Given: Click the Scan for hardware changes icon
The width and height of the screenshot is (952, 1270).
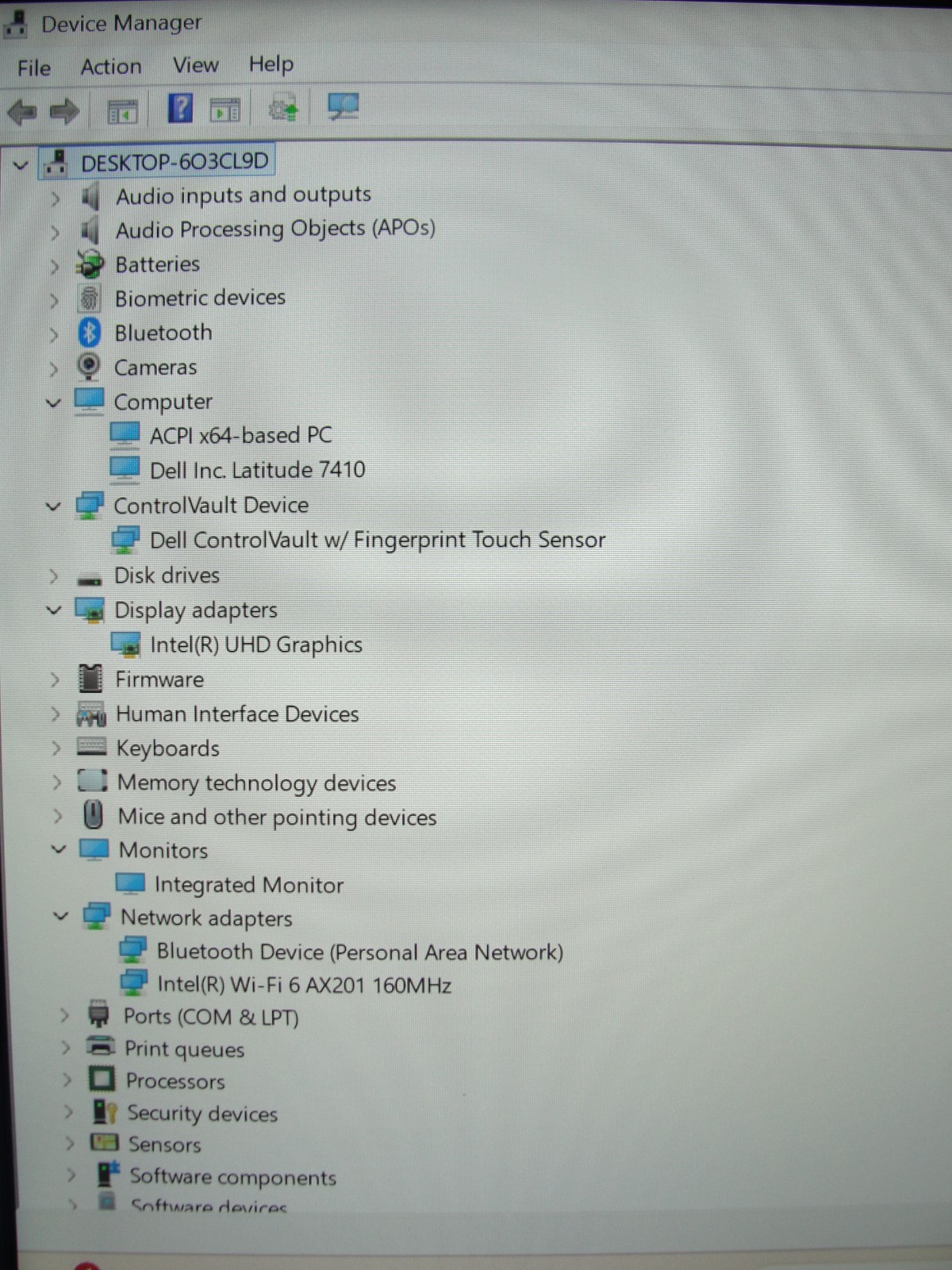Looking at the screenshot, I should [x=343, y=106].
